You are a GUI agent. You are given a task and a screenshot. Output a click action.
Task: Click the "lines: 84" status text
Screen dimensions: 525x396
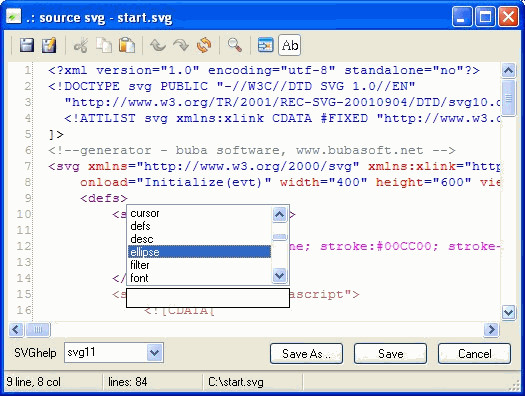pos(128,382)
